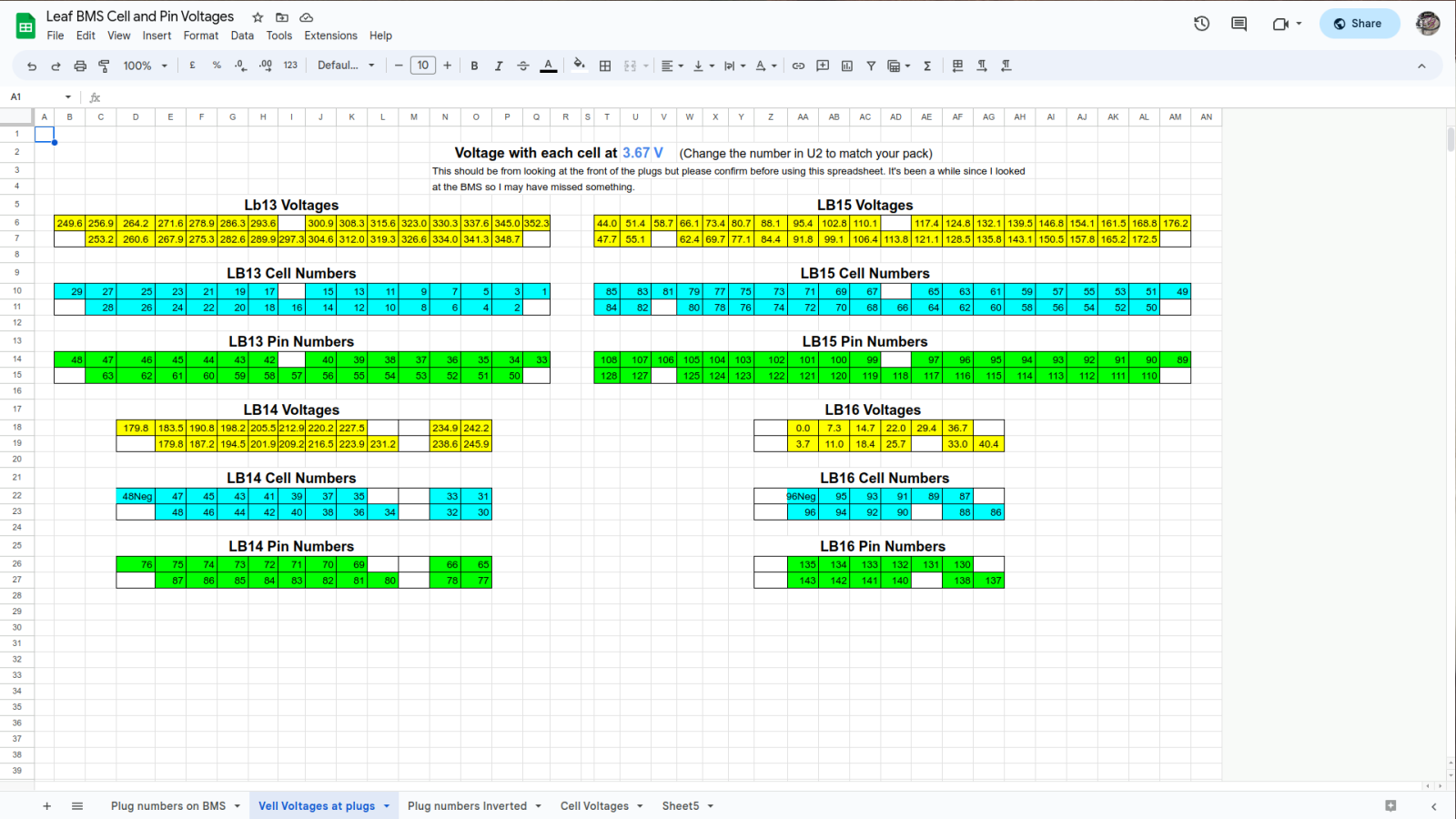Screen dimensions: 1456x819
Task: Switch to Plug numbers Inverted tab
Action: pos(467,805)
